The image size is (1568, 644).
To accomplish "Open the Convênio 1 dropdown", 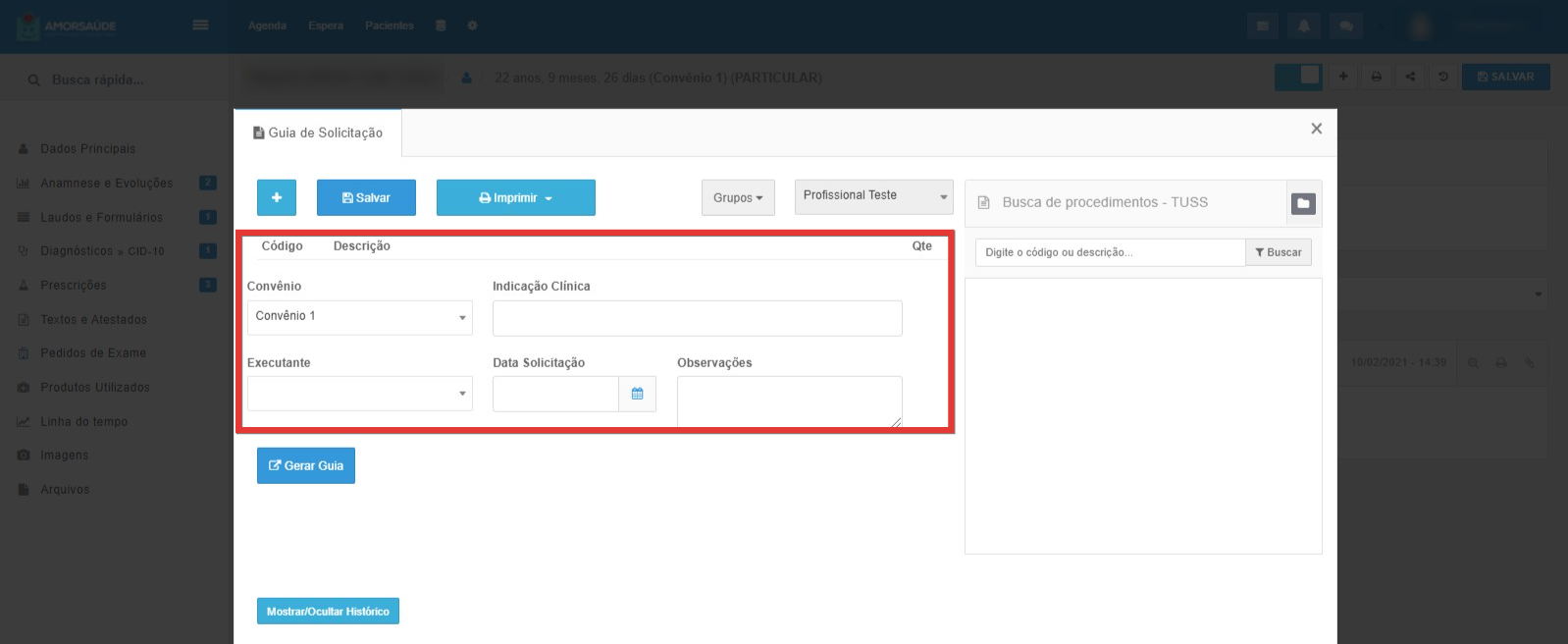I will tap(360, 317).
